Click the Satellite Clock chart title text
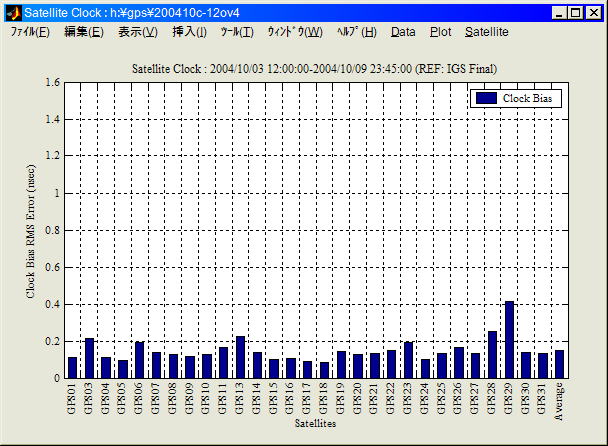Image resolution: width=608 pixels, height=446 pixels. 315,68
